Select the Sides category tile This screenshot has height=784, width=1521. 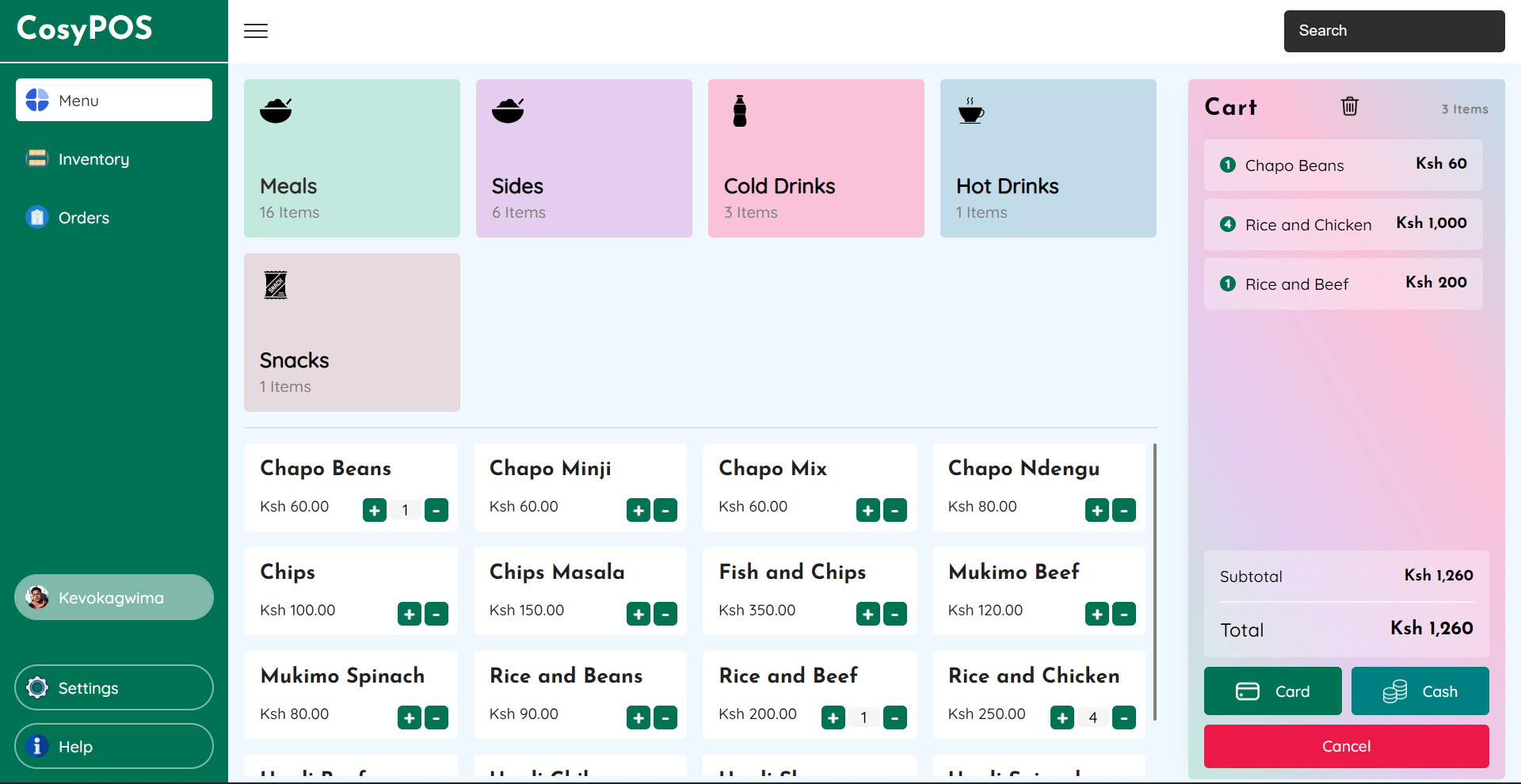click(x=583, y=158)
